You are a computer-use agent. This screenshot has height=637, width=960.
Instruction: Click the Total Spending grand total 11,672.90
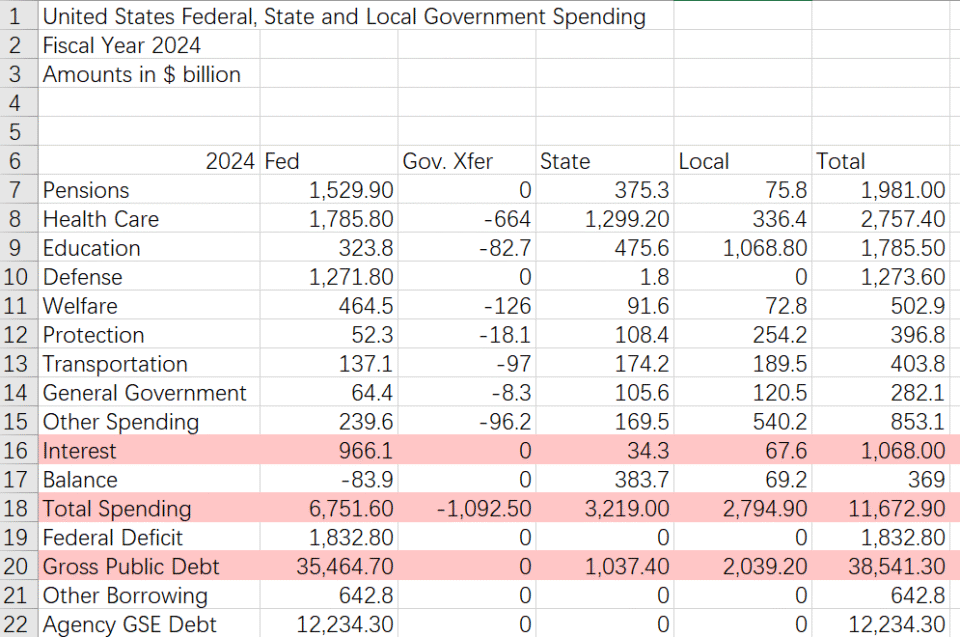[881, 508]
